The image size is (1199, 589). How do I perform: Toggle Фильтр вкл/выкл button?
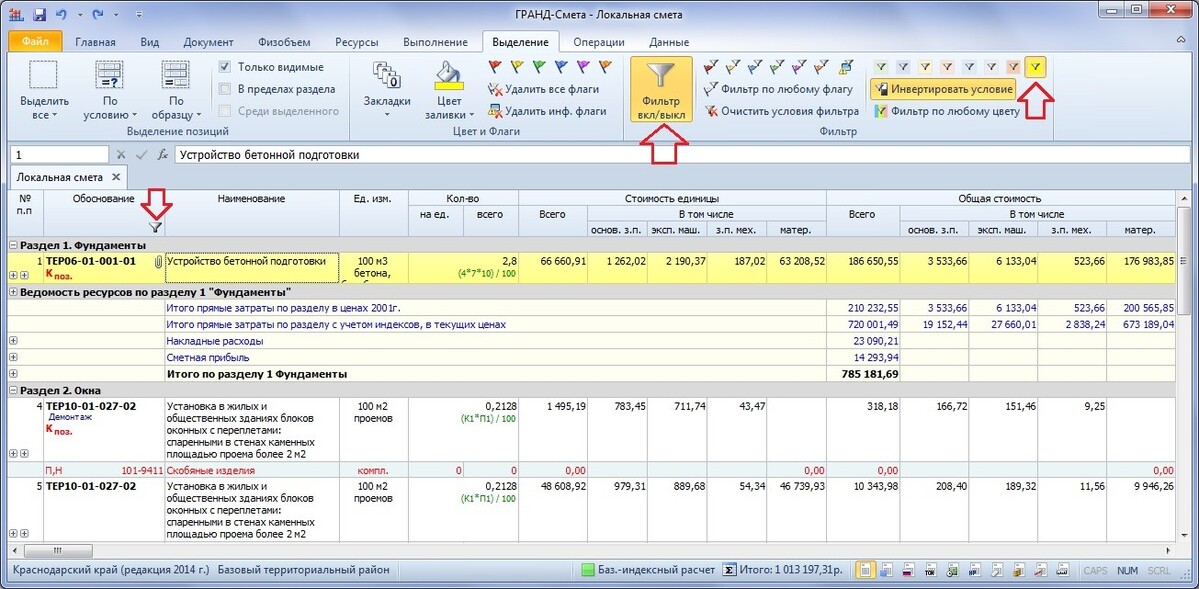pos(661,89)
